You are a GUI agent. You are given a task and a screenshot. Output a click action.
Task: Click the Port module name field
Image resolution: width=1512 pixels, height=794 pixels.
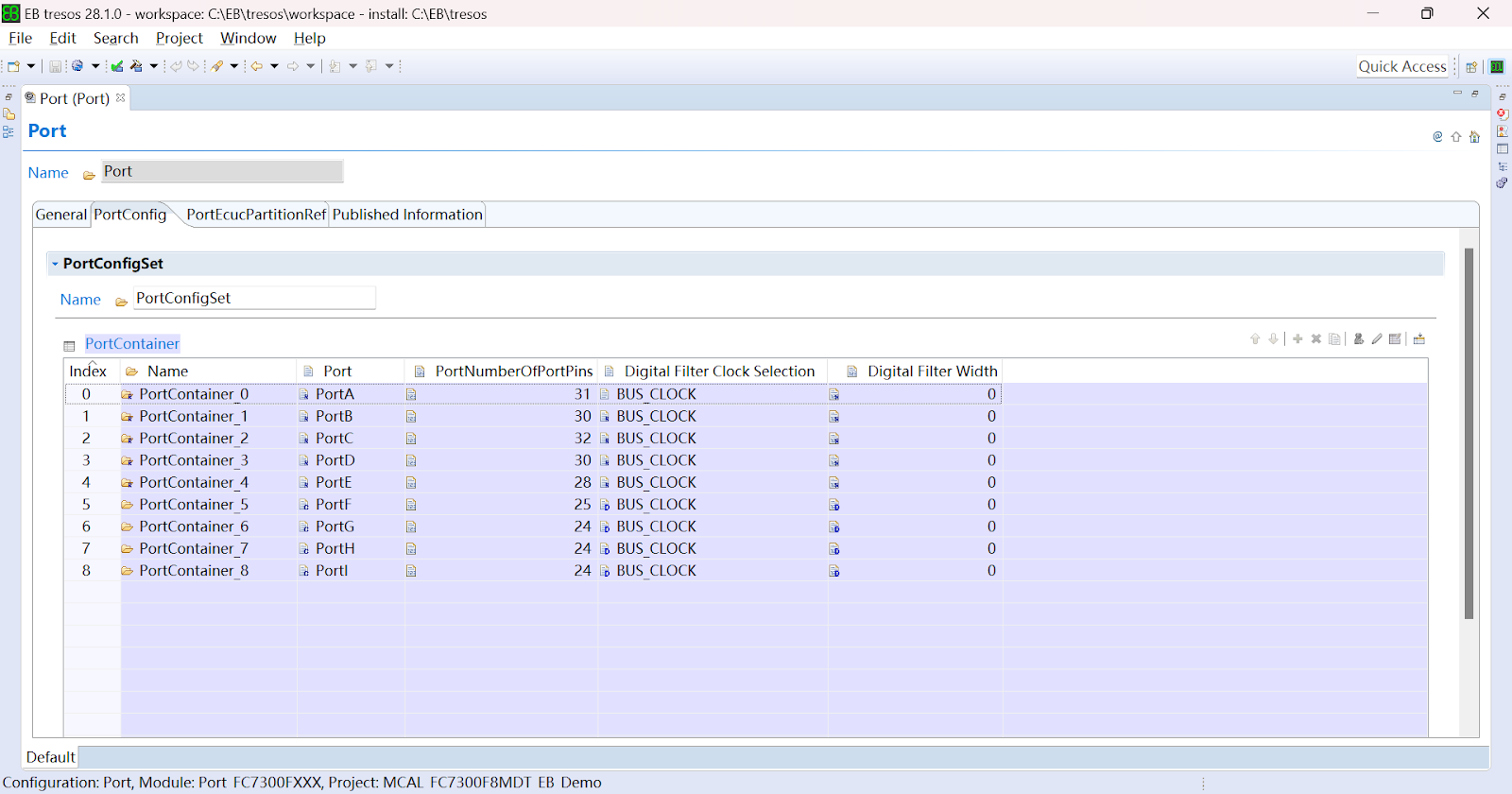click(x=222, y=171)
